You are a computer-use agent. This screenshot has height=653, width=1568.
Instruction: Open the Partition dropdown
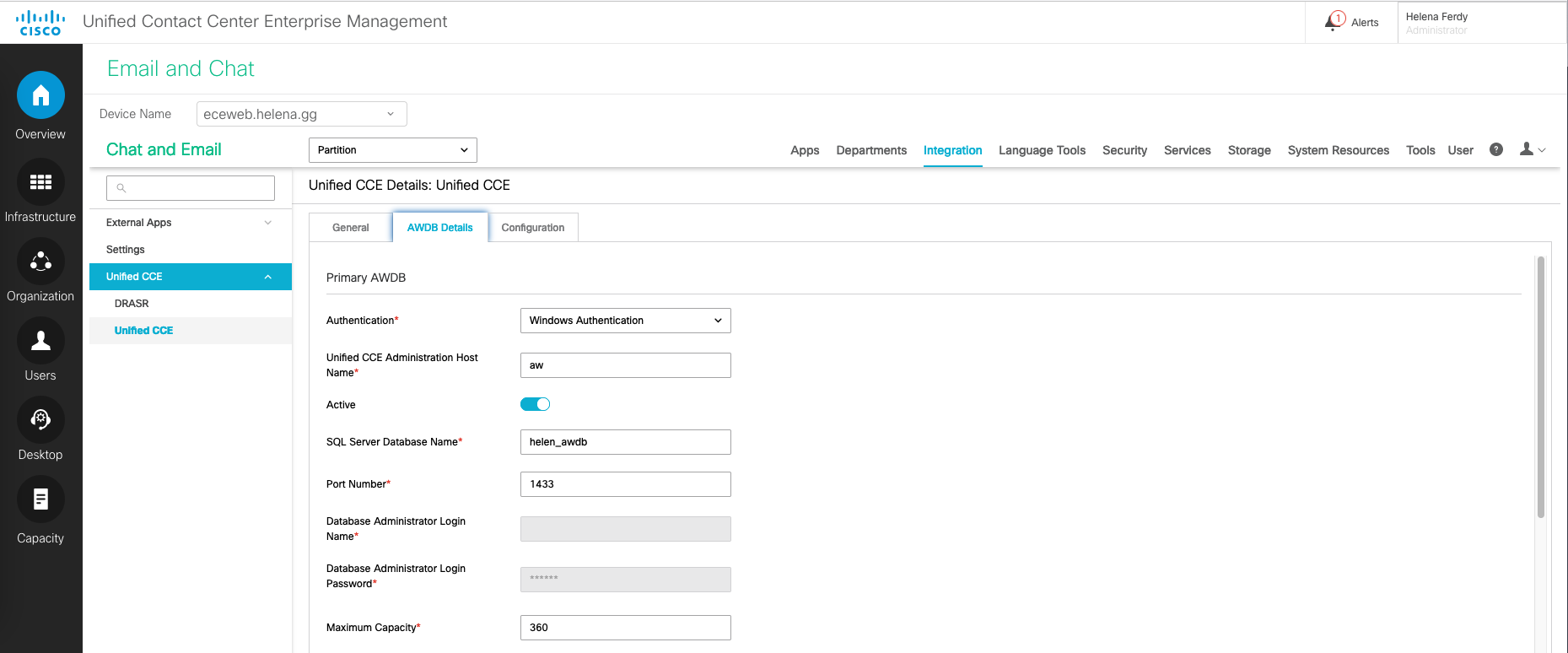(x=392, y=150)
